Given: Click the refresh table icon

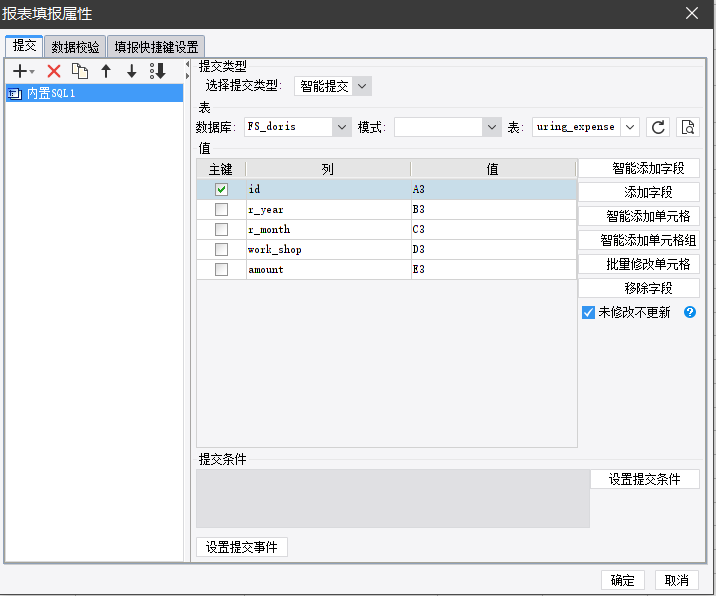Looking at the screenshot, I should click(x=658, y=127).
